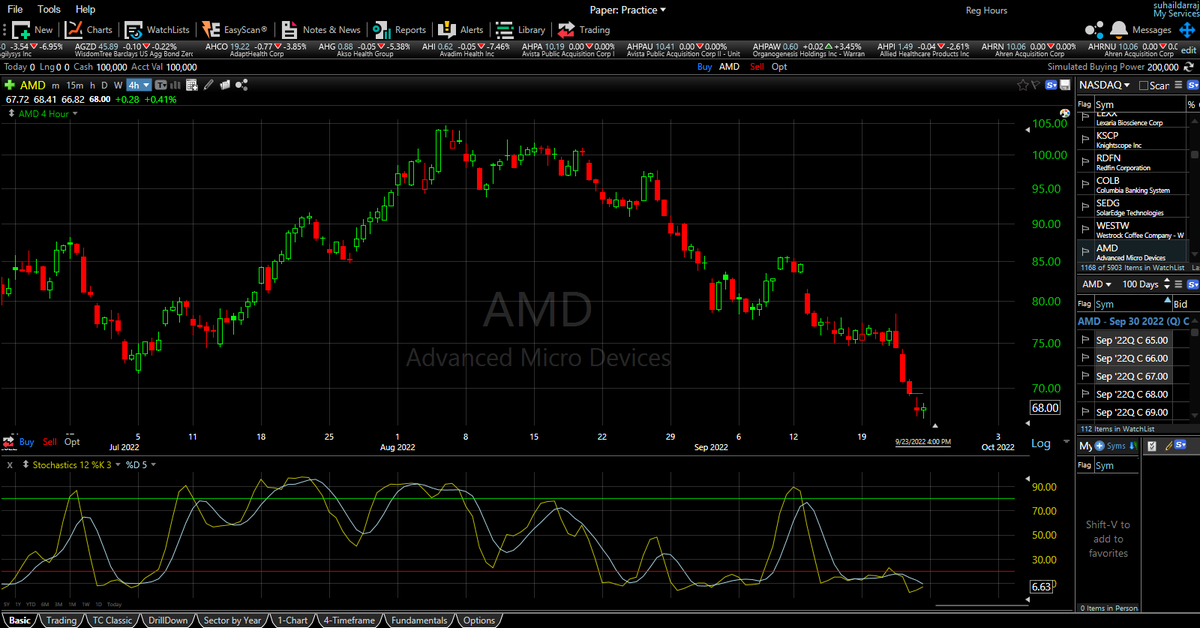Toggle the flag for SEDG row

(x=1084, y=207)
